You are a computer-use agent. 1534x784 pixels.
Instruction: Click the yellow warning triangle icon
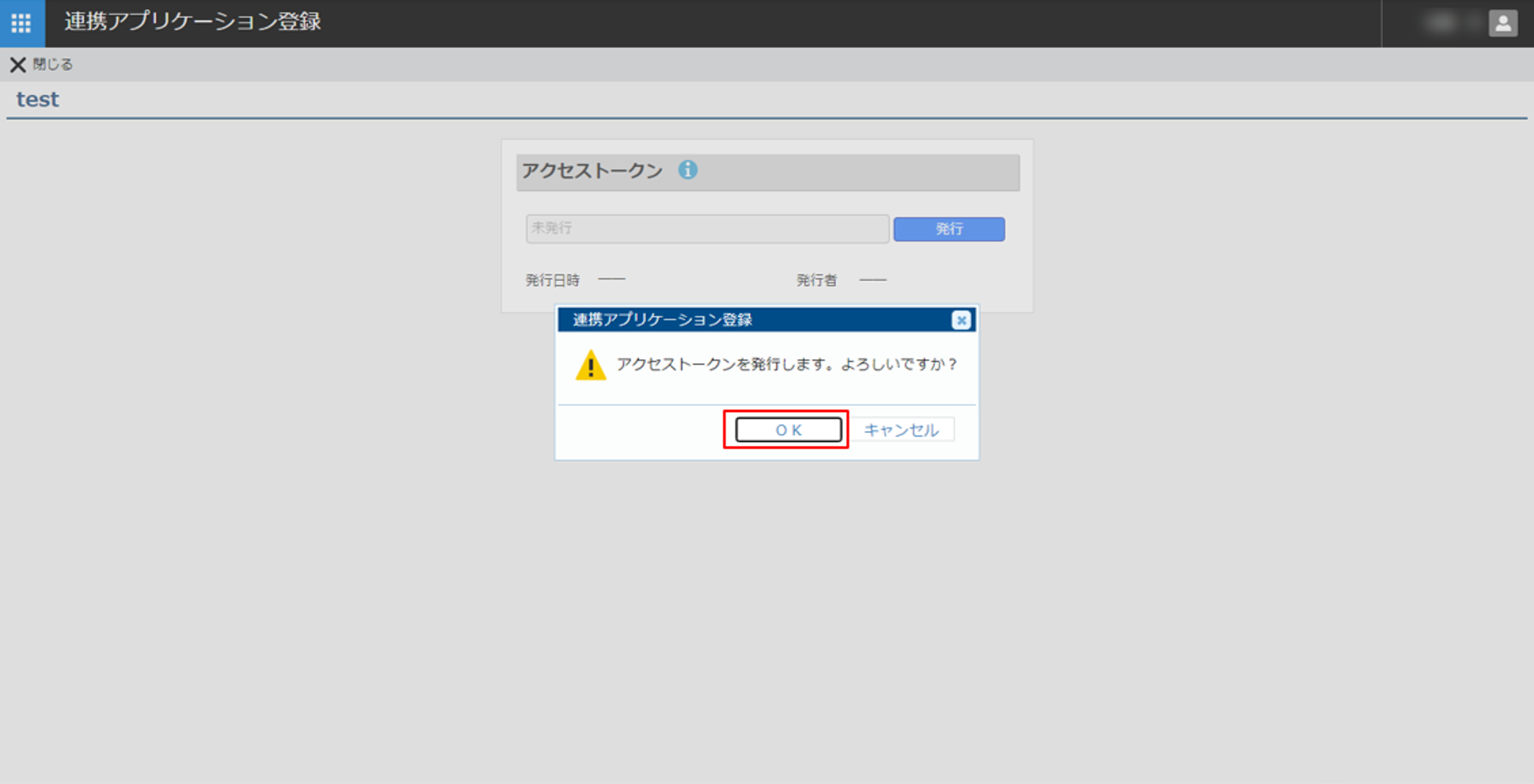(x=590, y=366)
